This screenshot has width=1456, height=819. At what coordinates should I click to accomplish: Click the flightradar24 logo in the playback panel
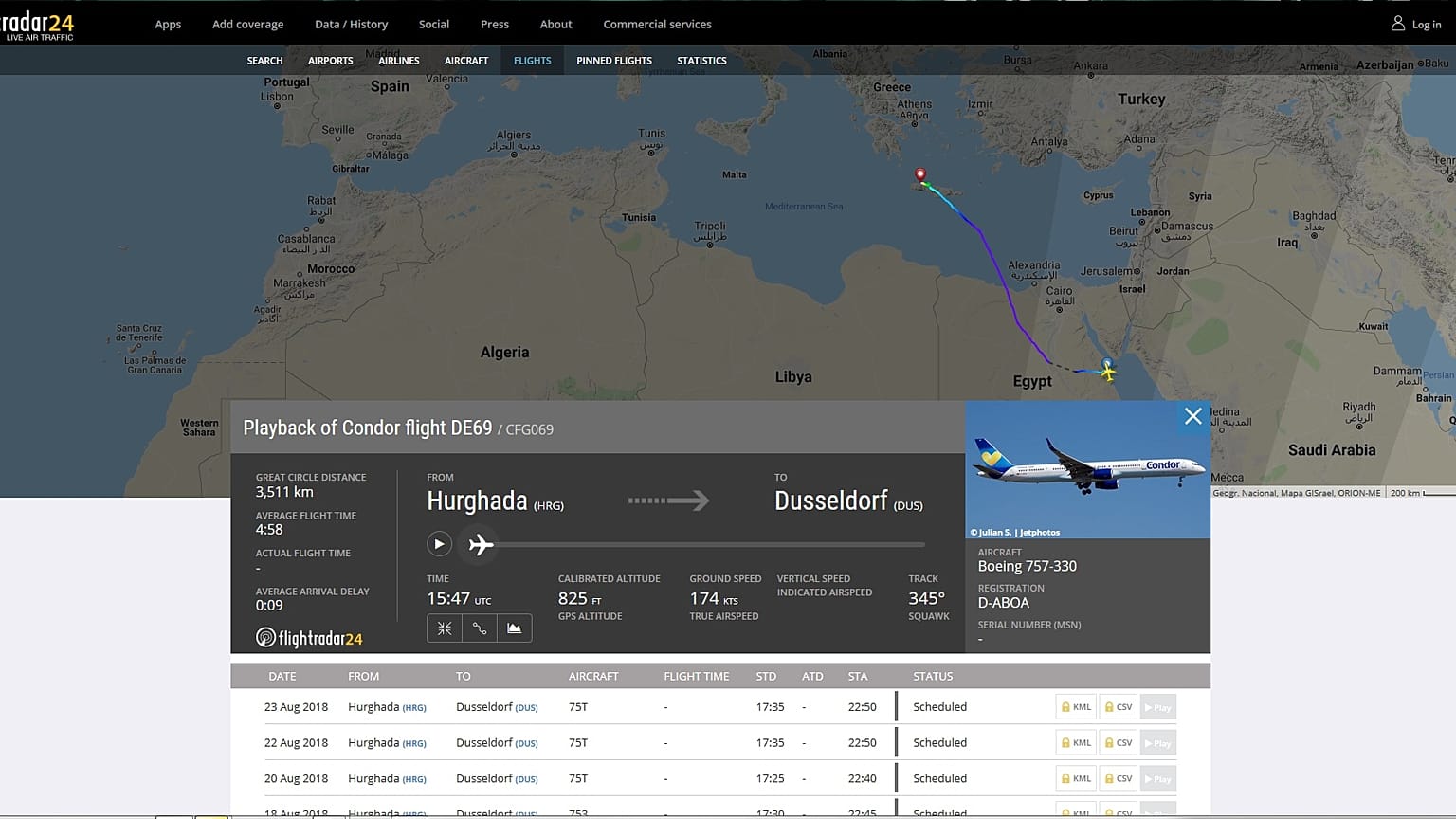(x=309, y=638)
